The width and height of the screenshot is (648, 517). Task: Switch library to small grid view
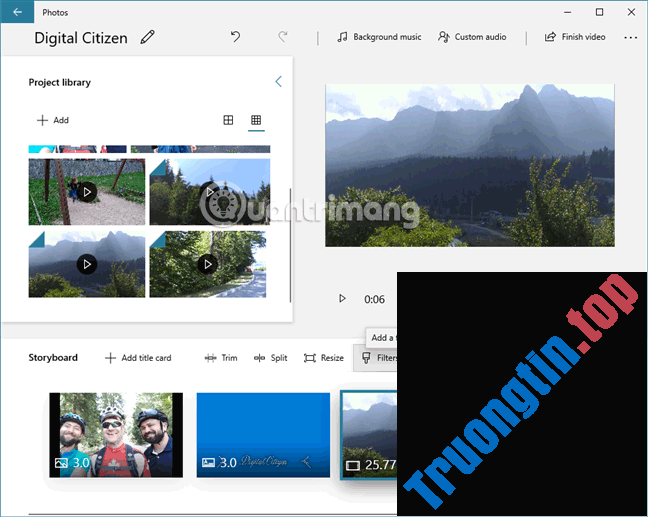click(x=256, y=120)
